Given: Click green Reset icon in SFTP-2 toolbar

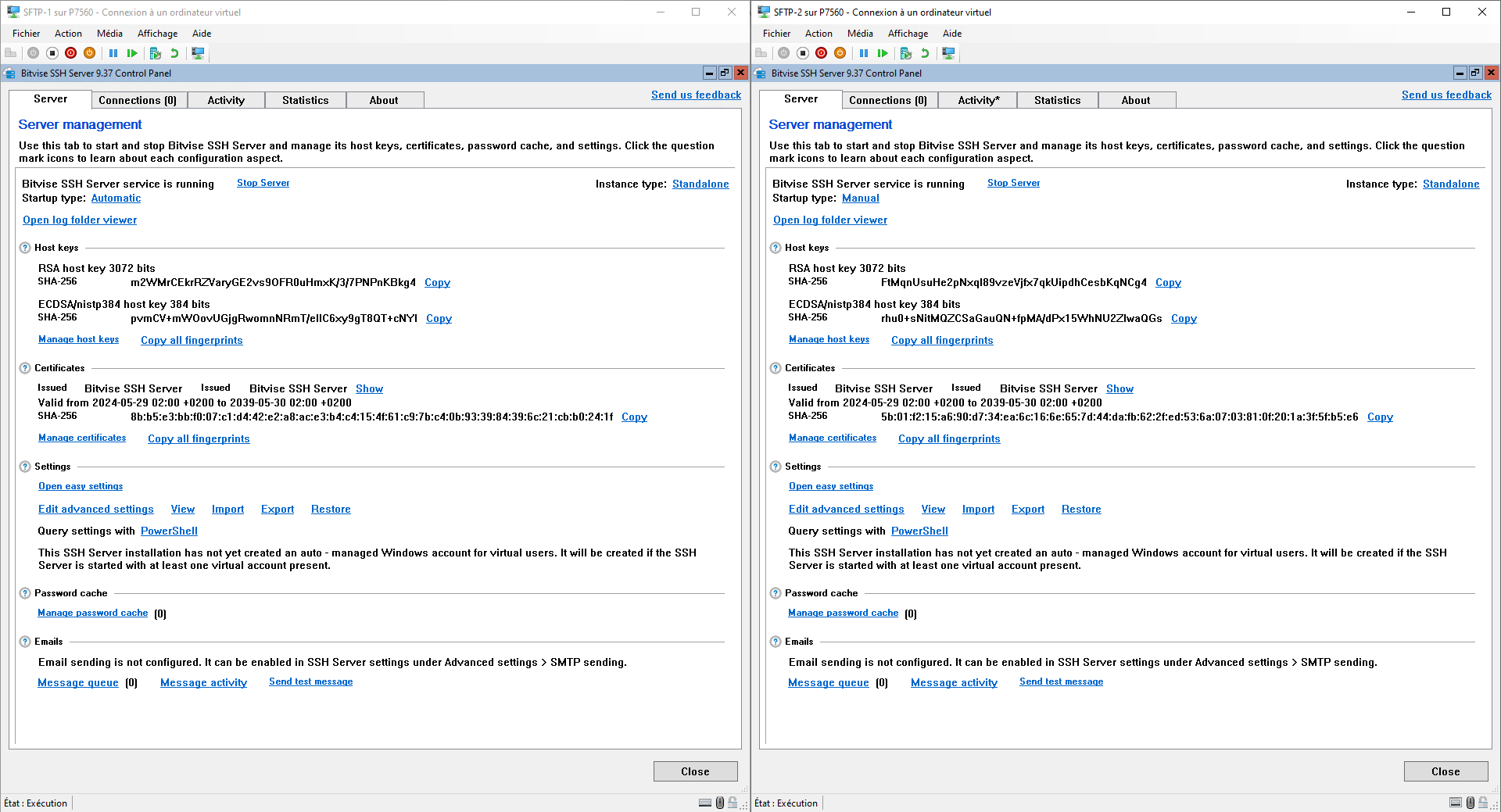Looking at the screenshot, I should coord(883,53).
